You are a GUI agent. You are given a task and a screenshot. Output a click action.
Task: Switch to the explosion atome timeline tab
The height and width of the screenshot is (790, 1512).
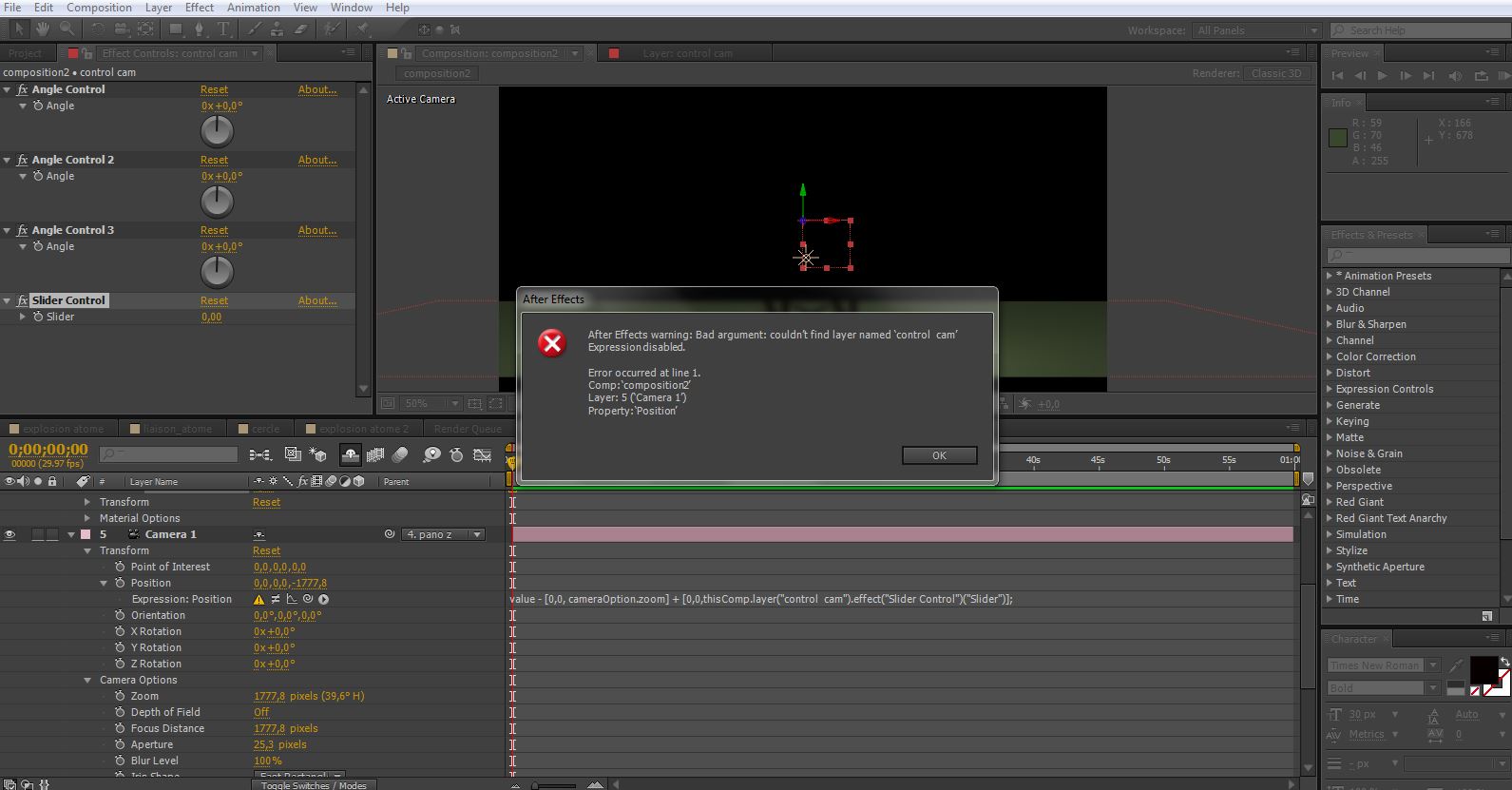pyautogui.click(x=64, y=429)
